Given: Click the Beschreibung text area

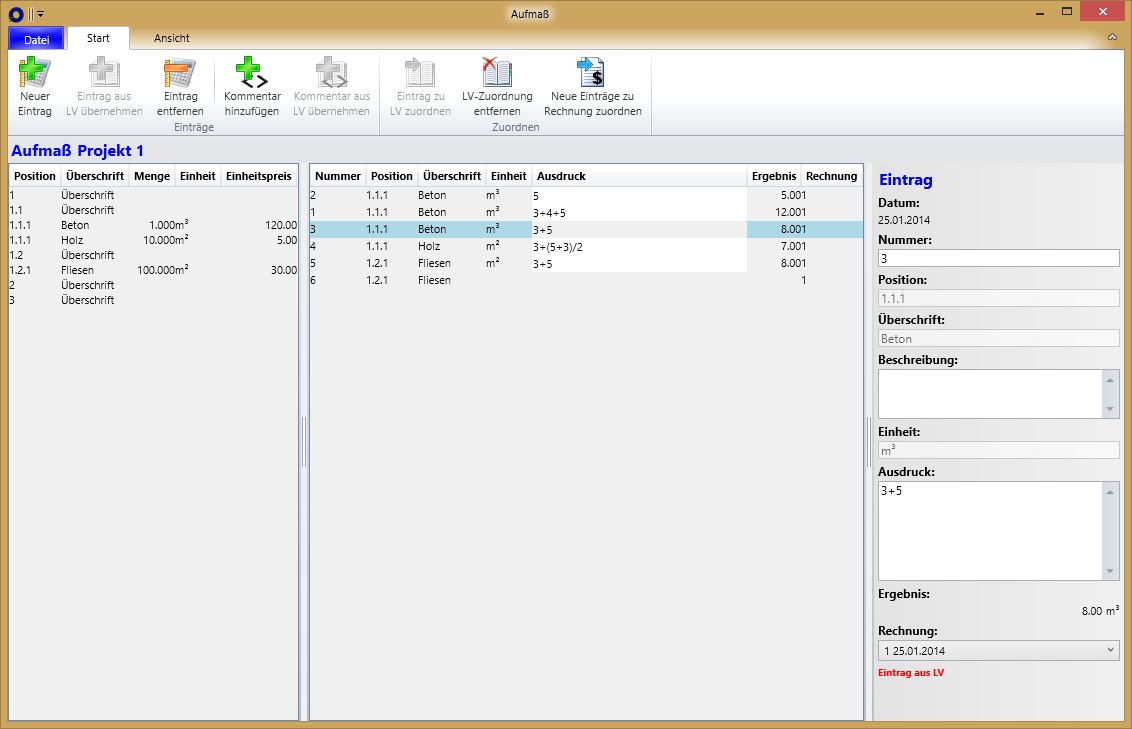Looking at the screenshot, I should pos(990,394).
